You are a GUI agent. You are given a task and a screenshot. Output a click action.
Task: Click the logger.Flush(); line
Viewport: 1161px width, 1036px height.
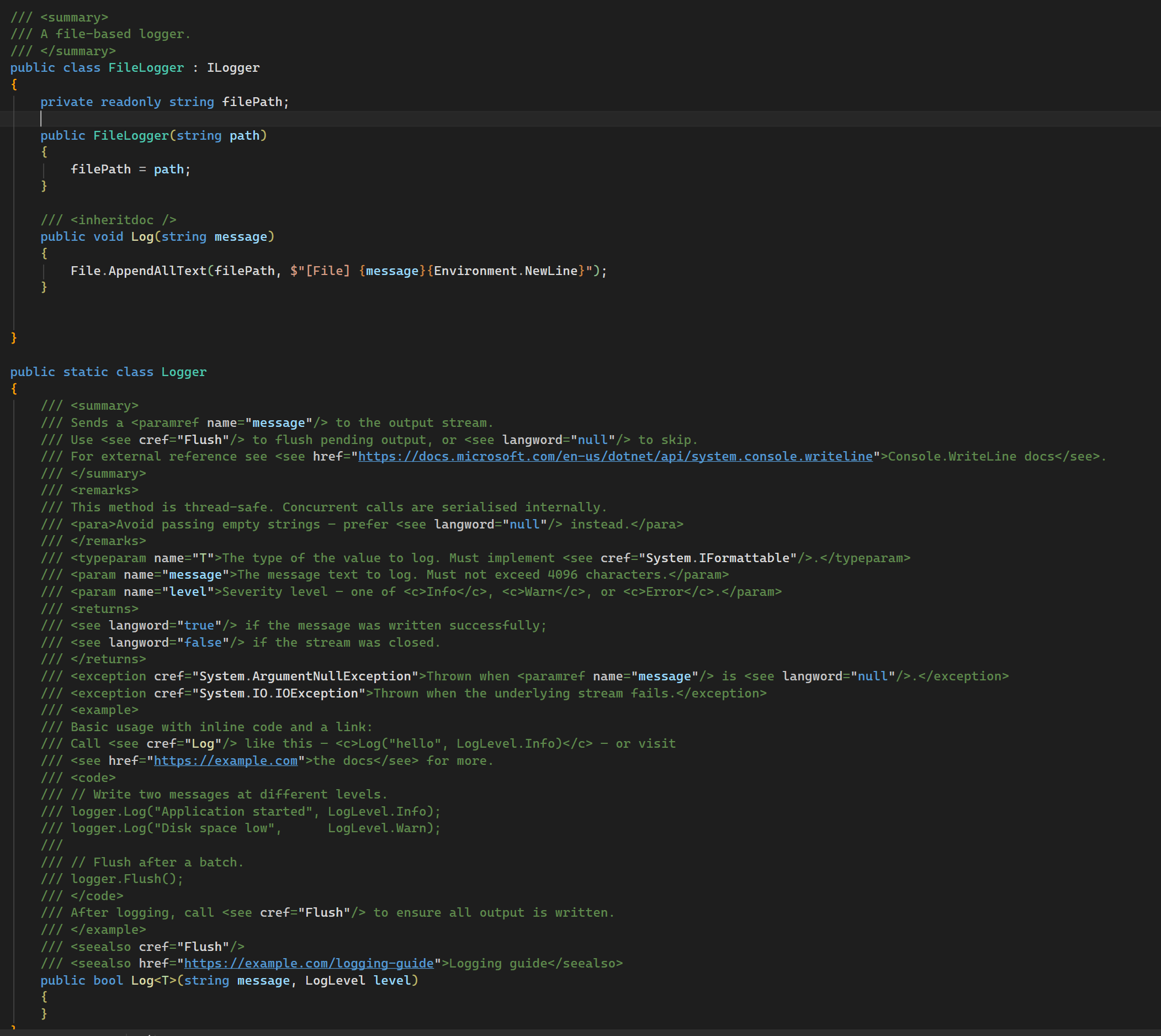pyautogui.click(x=127, y=879)
